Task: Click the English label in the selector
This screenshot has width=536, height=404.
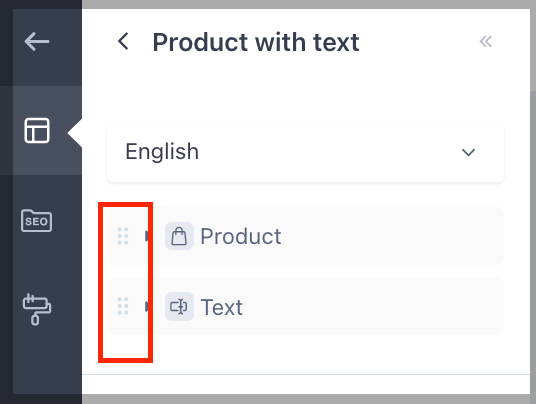Action: 162,152
